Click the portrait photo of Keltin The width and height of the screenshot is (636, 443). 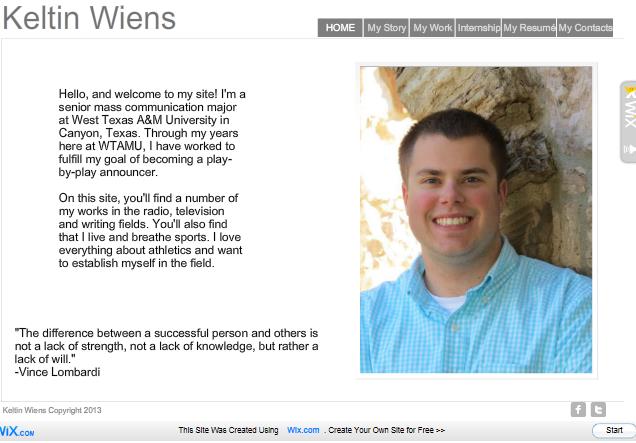point(476,219)
